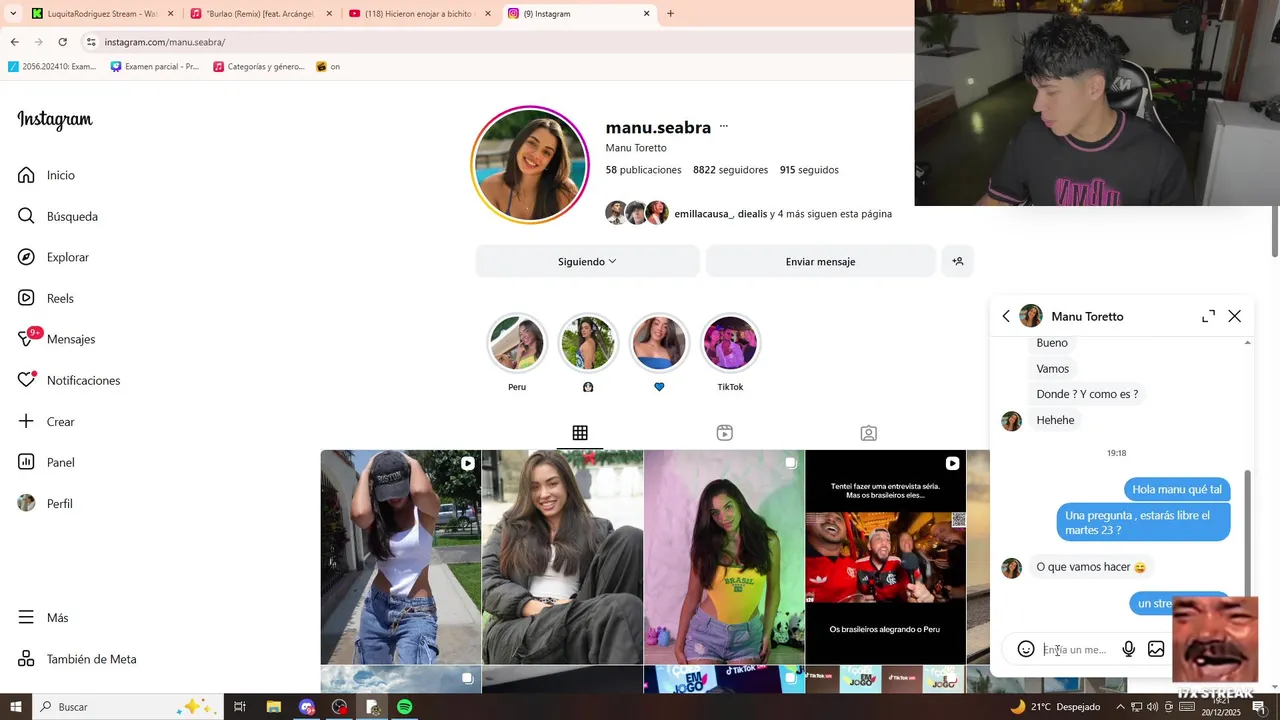Image resolution: width=1280 pixels, height=720 pixels.
Task: Open the emoji picker in chat
Action: (1026, 649)
